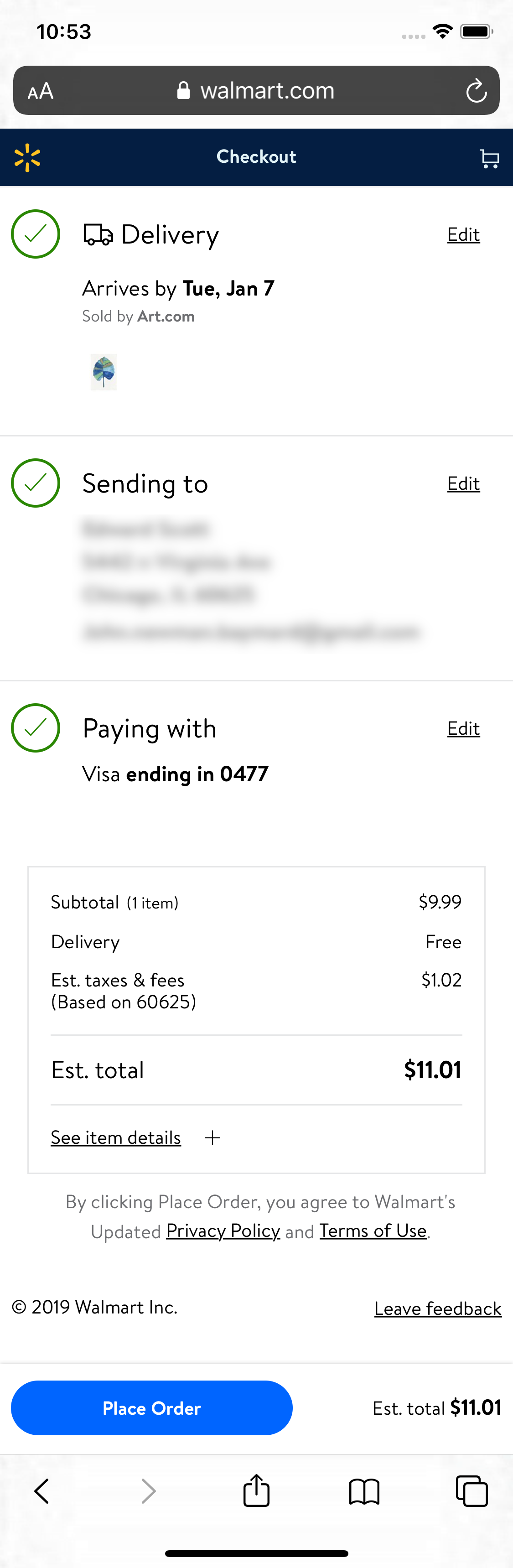Viewport: 513px width, 1568px height.
Task: Expand See item details
Action: point(115,1137)
